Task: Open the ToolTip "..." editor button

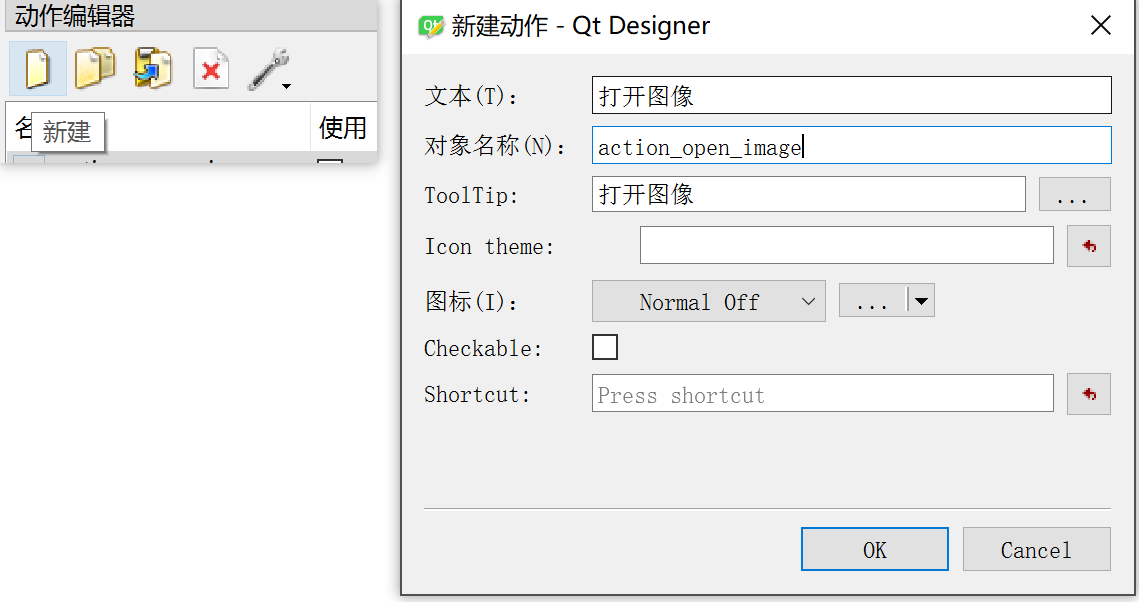Action: pyautogui.click(x=1074, y=195)
